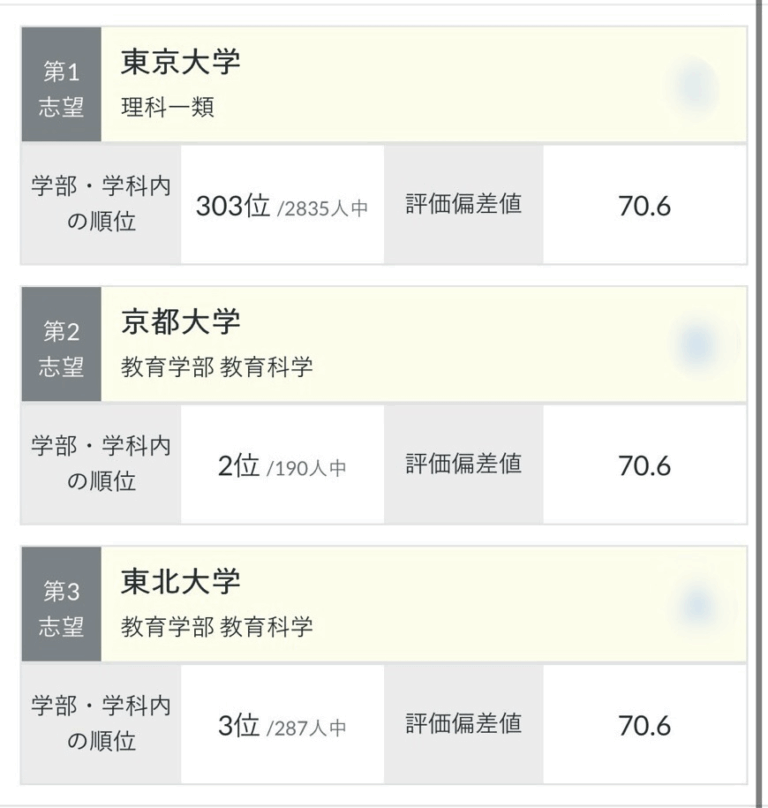Image resolution: width=768 pixels, height=808 pixels.
Task: Select the 第1志望 badge
Action: tap(61, 86)
